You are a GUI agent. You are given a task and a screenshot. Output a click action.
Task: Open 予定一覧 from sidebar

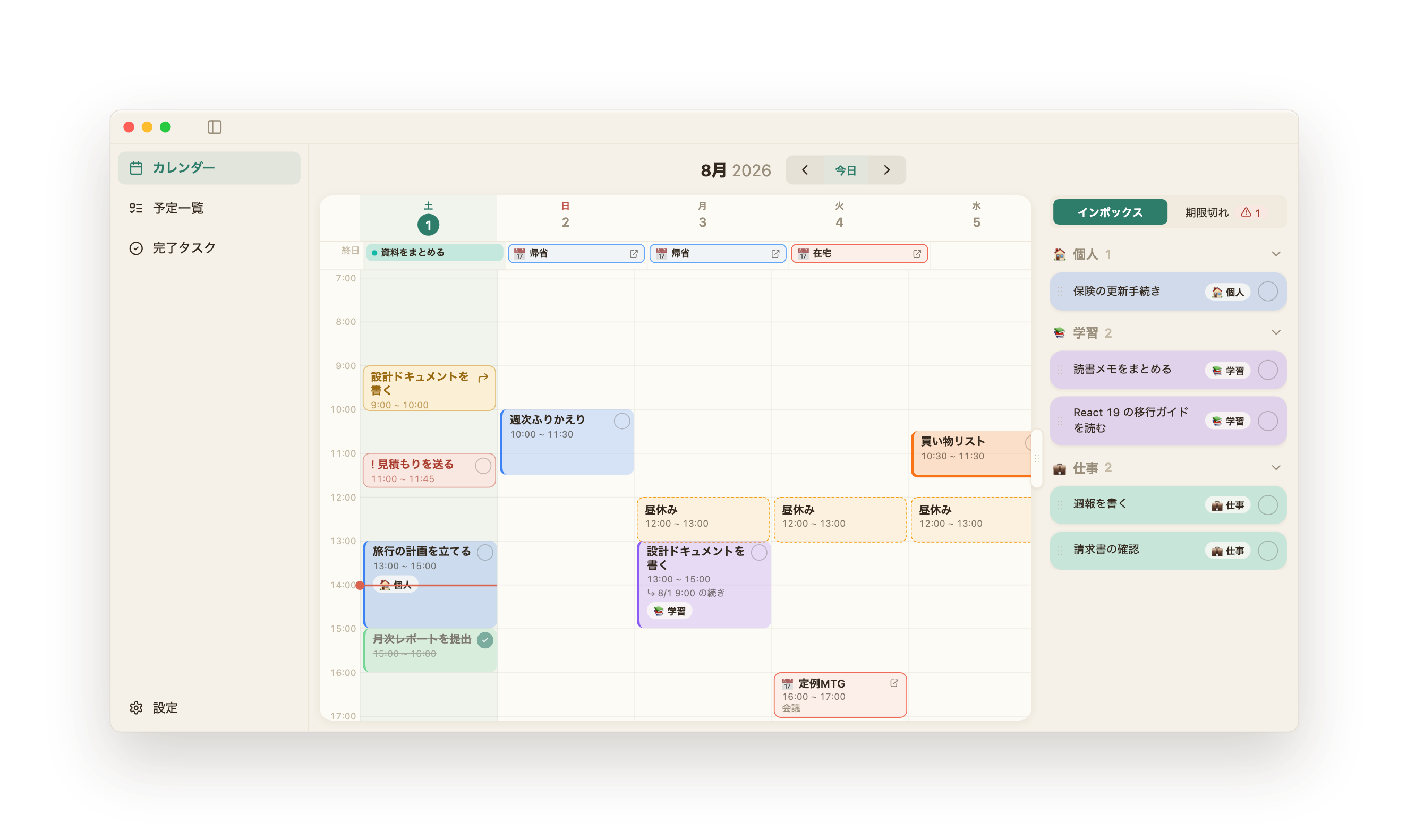point(209,208)
